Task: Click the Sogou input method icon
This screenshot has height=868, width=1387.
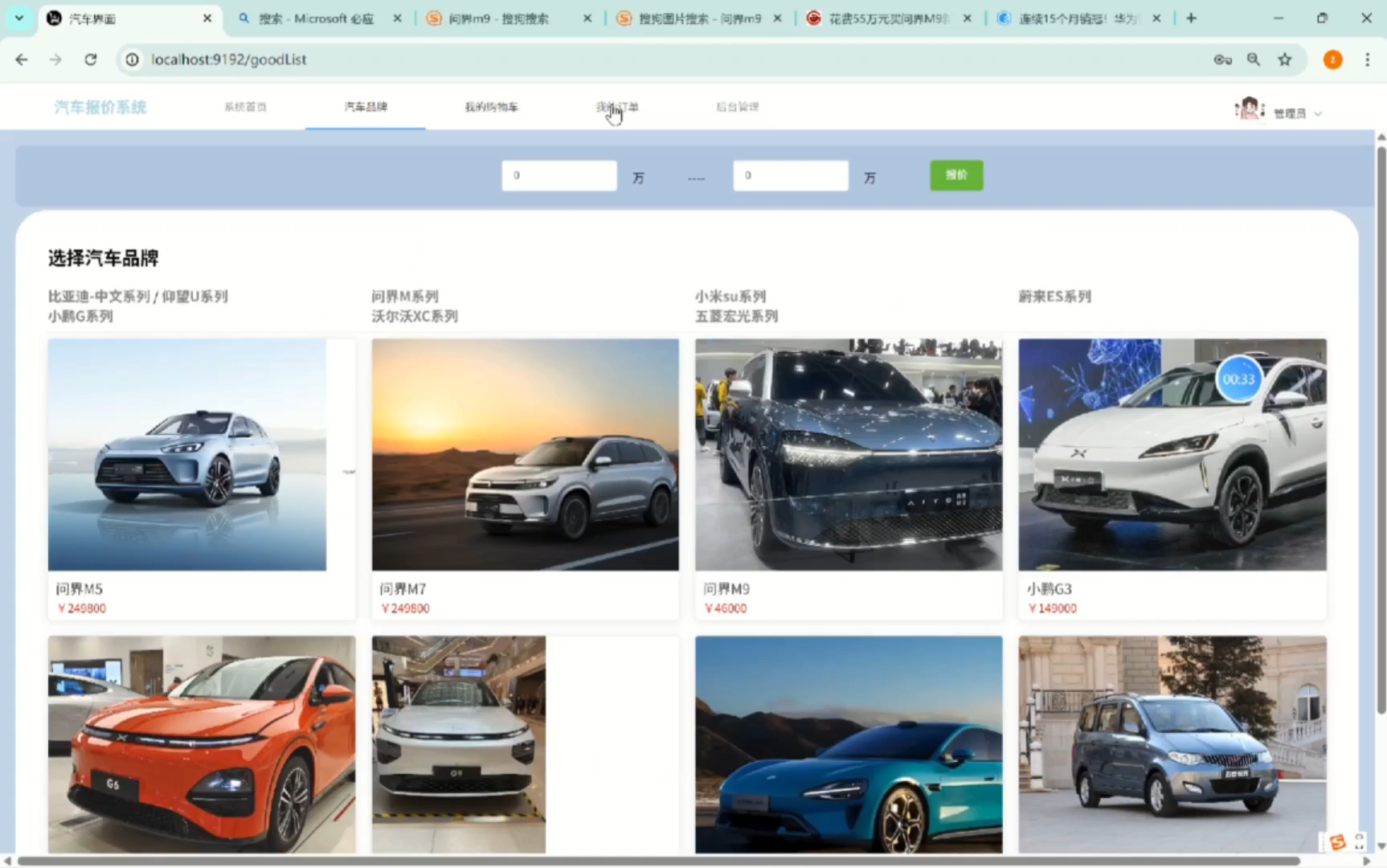Action: coord(1337,841)
